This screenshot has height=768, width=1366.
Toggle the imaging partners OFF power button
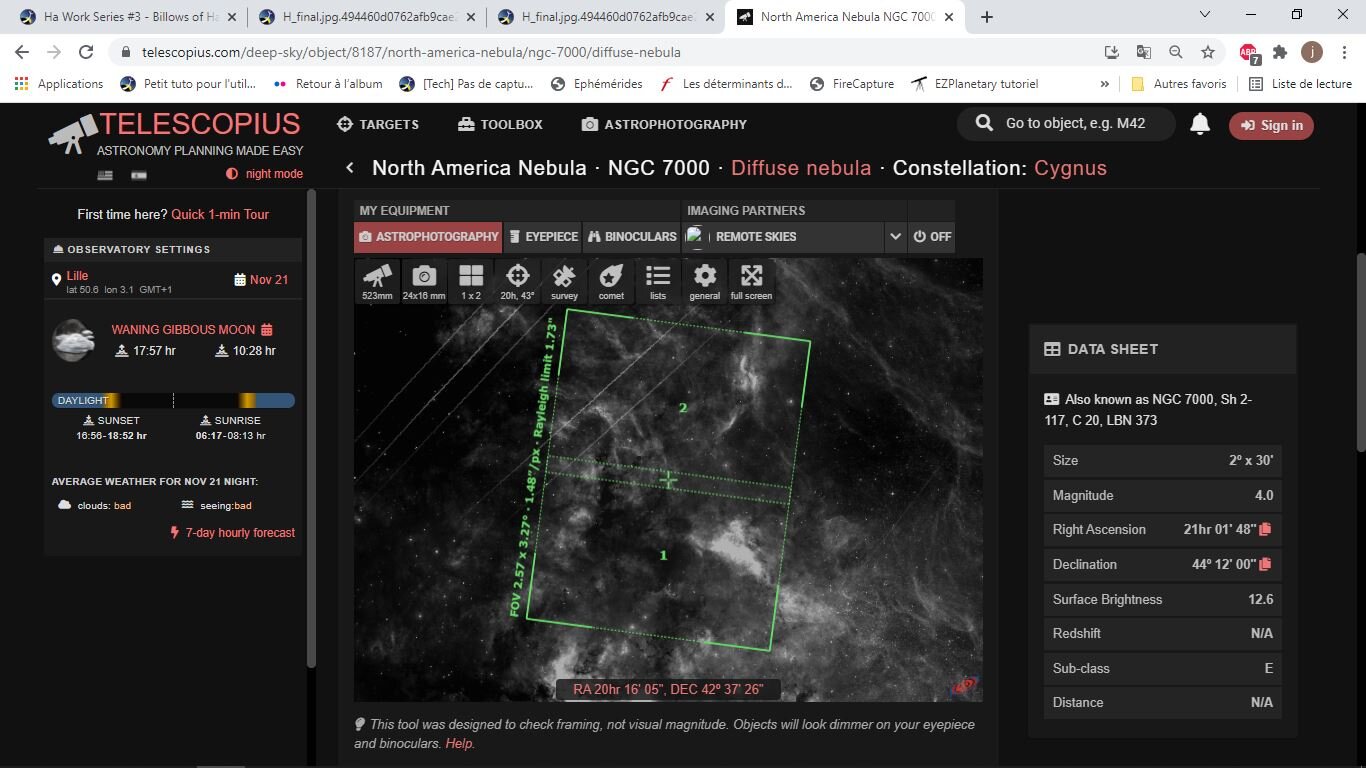tap(931, 237)
